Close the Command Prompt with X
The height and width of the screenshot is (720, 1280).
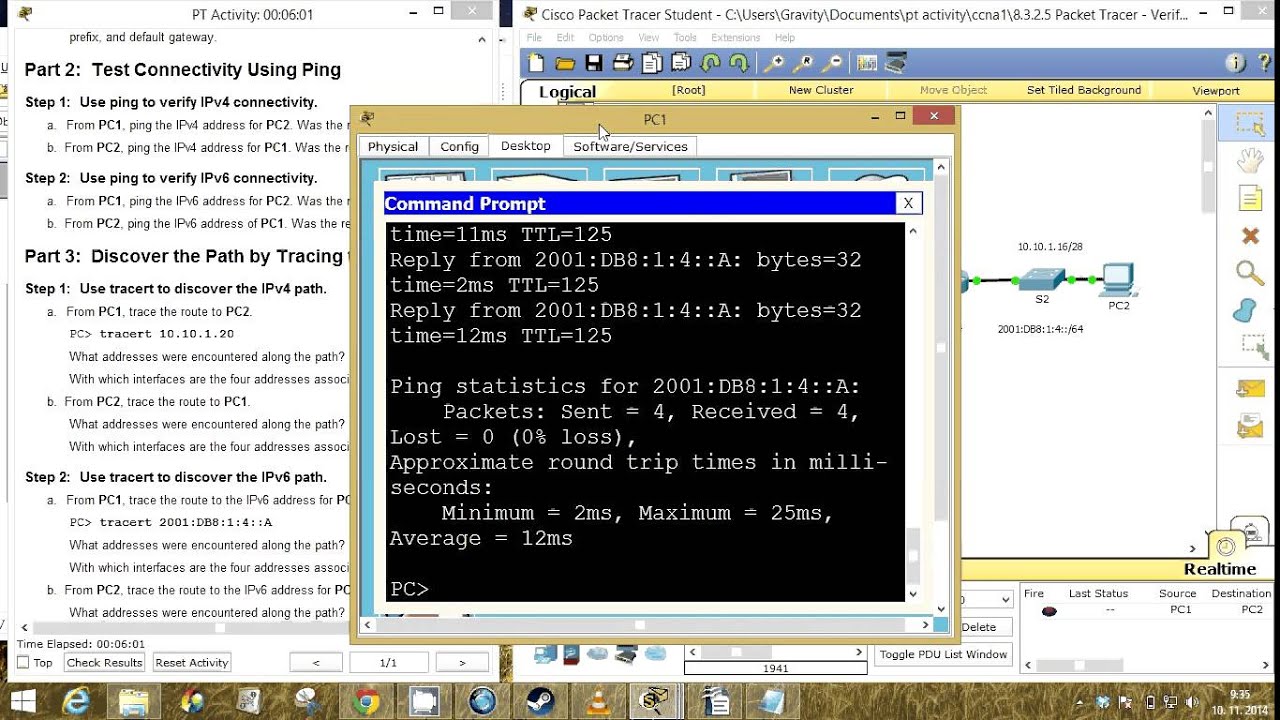click(908, 203)
